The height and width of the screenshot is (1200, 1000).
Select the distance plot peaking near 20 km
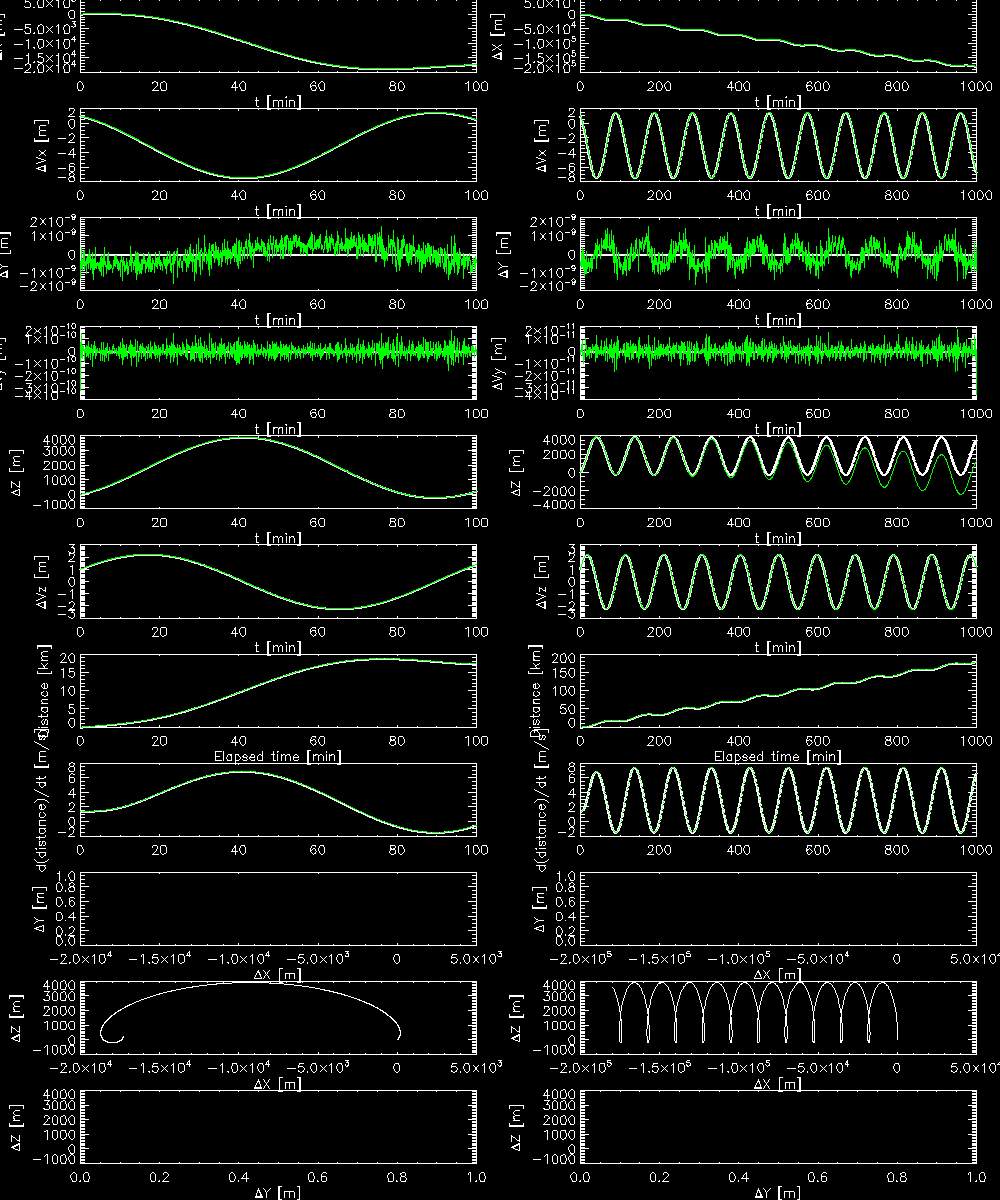[x=277, y=690]
